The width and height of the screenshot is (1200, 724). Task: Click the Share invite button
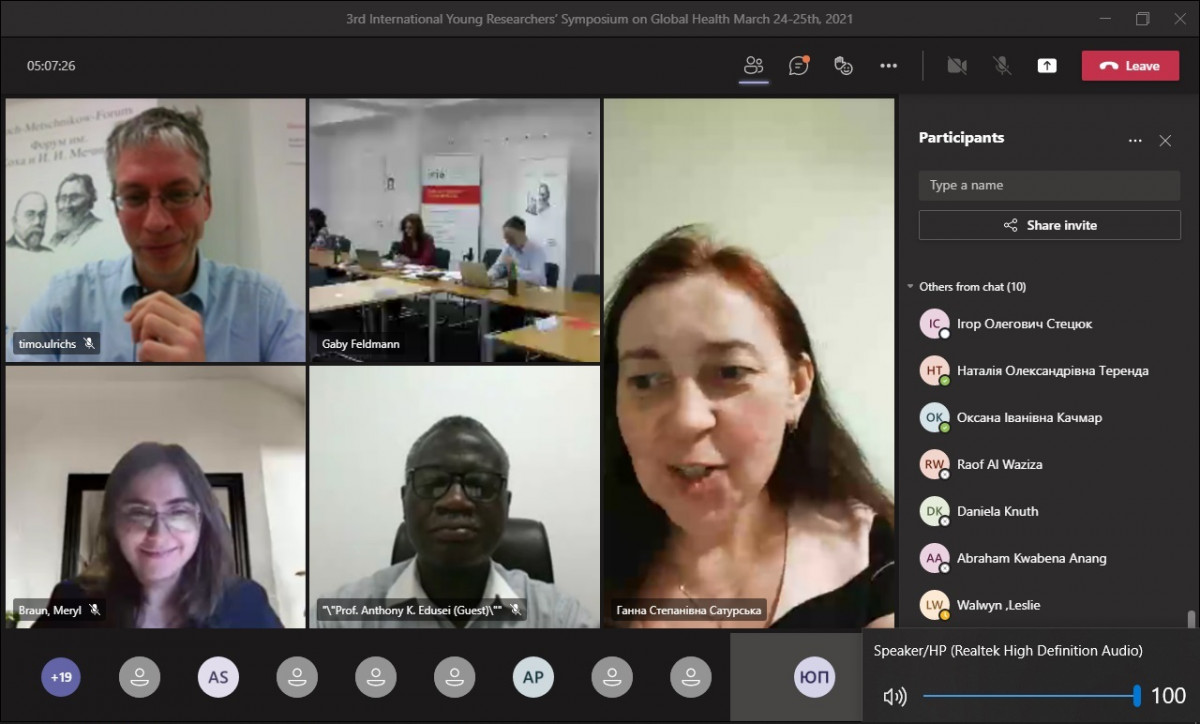1049,225
